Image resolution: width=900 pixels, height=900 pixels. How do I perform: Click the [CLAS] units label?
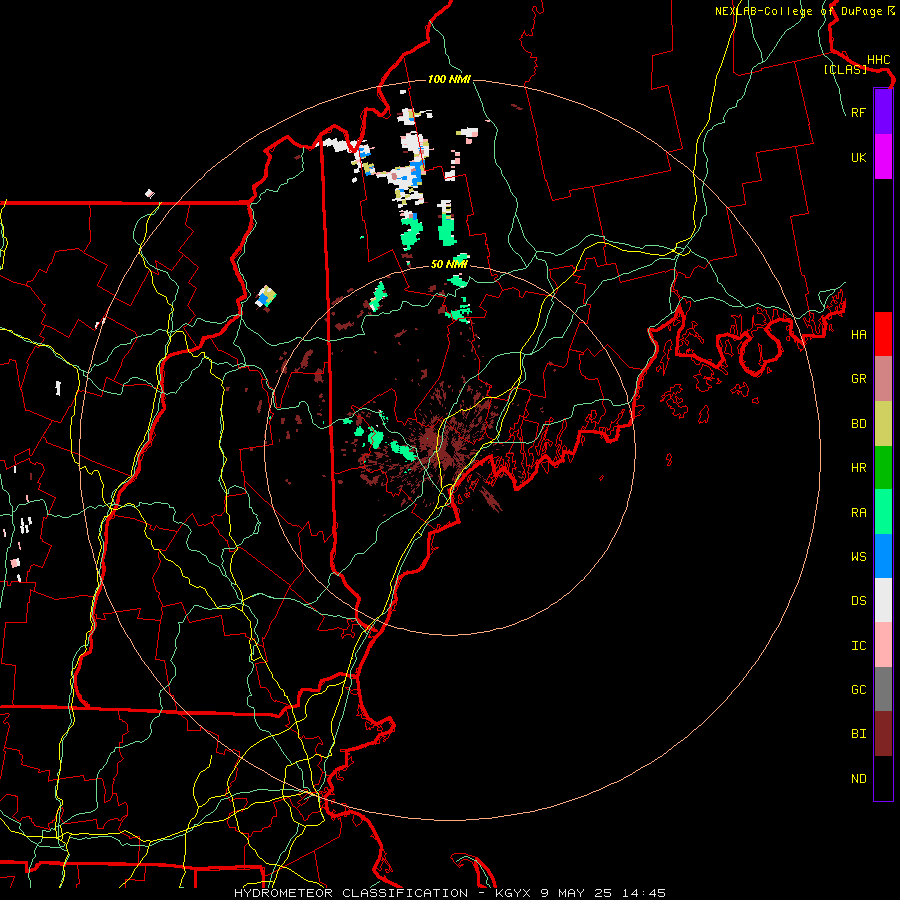pyautogui.click(x=845, y=69)
